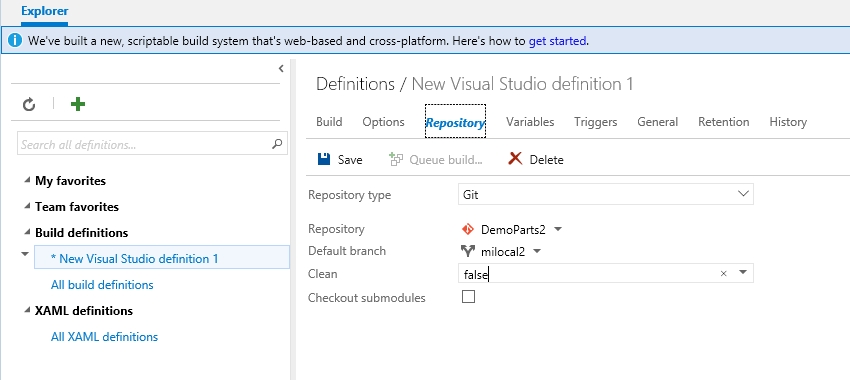Switch to the History tab
This screenshot has height=380, width=850.
click(x=788, y=122)
